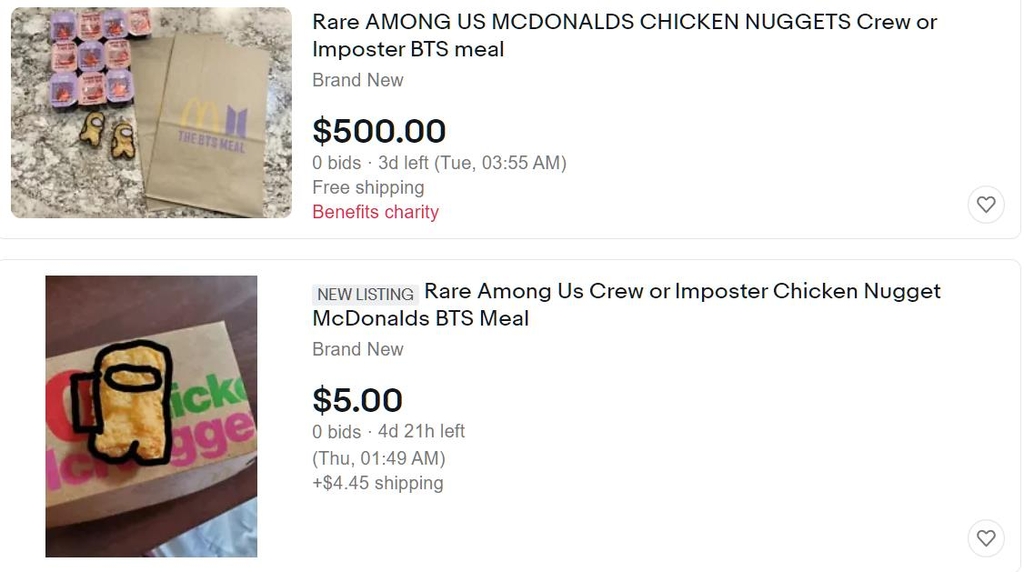Screen dimensions: 1024x572
Task: Click the 'Benefits charity' label
Action: [x=376, y=212]
